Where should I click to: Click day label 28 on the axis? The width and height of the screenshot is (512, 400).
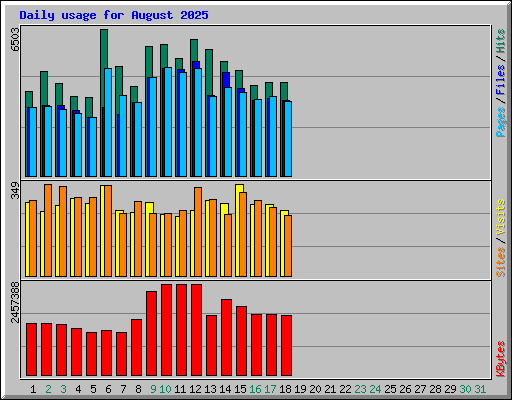(435, 389)
